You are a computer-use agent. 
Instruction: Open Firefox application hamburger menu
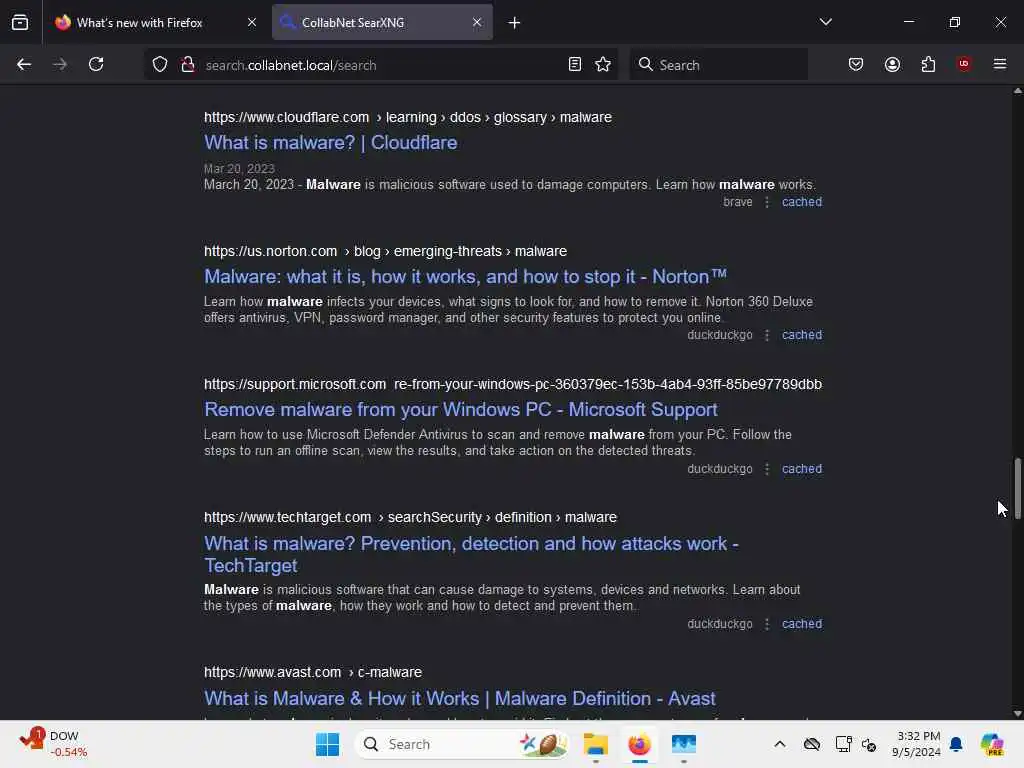pos(1000,64)
